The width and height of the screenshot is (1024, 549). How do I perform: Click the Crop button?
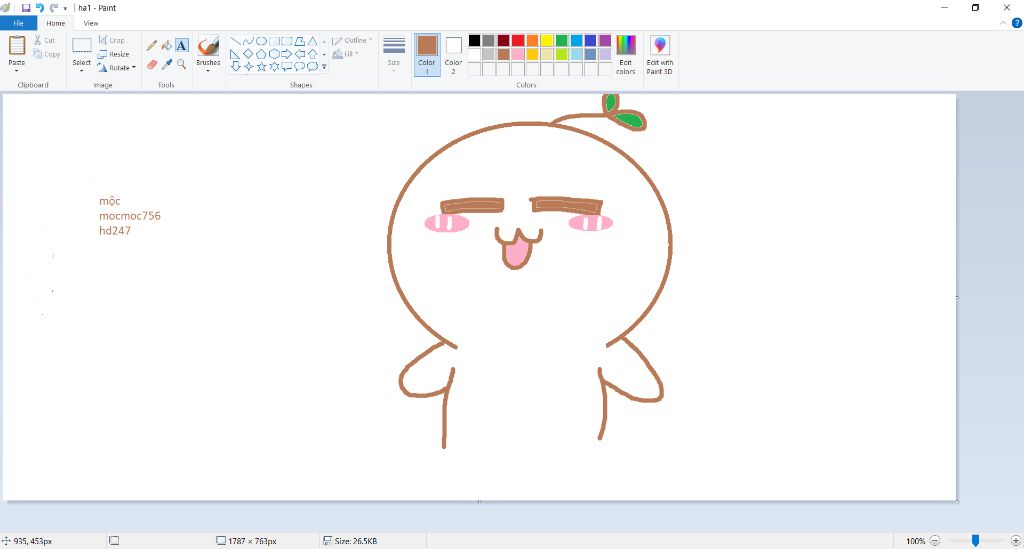[x=111, y=40]
